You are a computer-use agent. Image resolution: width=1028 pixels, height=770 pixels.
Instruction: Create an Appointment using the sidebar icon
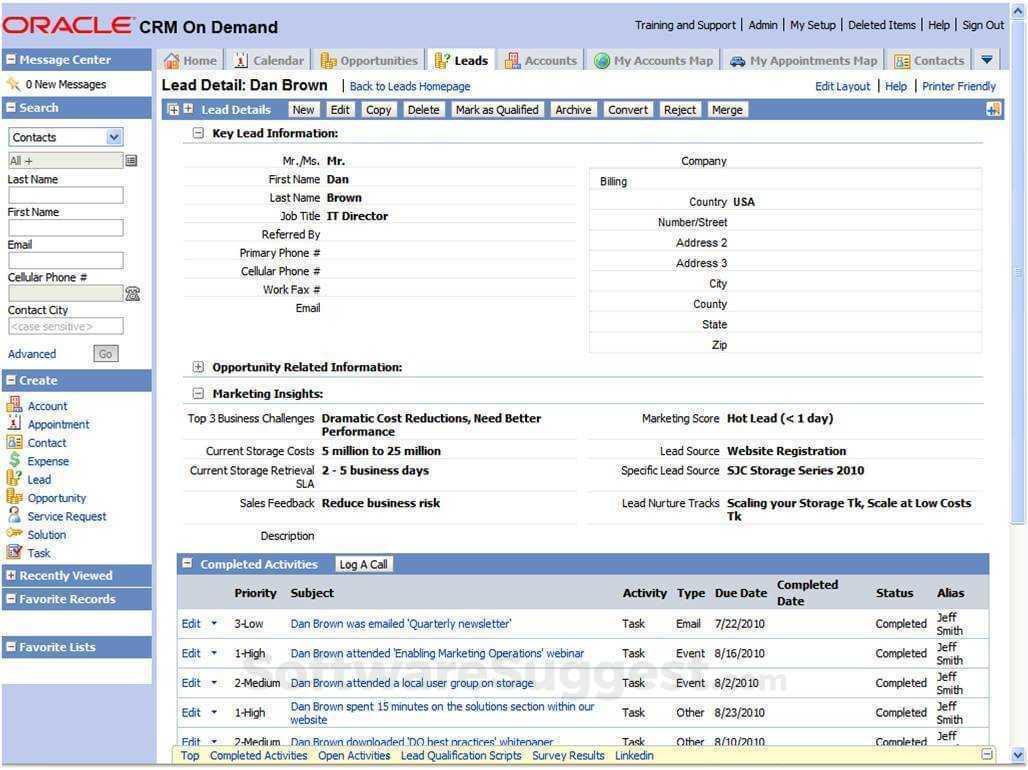click(x=58, y=424)
